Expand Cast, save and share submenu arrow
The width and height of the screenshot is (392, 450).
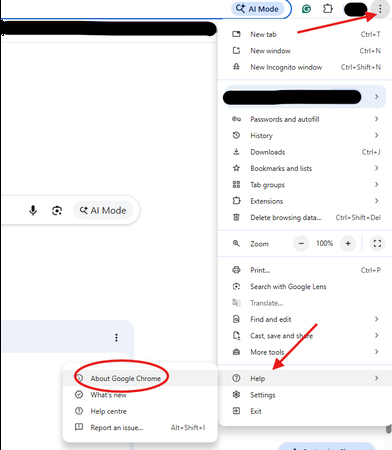click(376, 335)
